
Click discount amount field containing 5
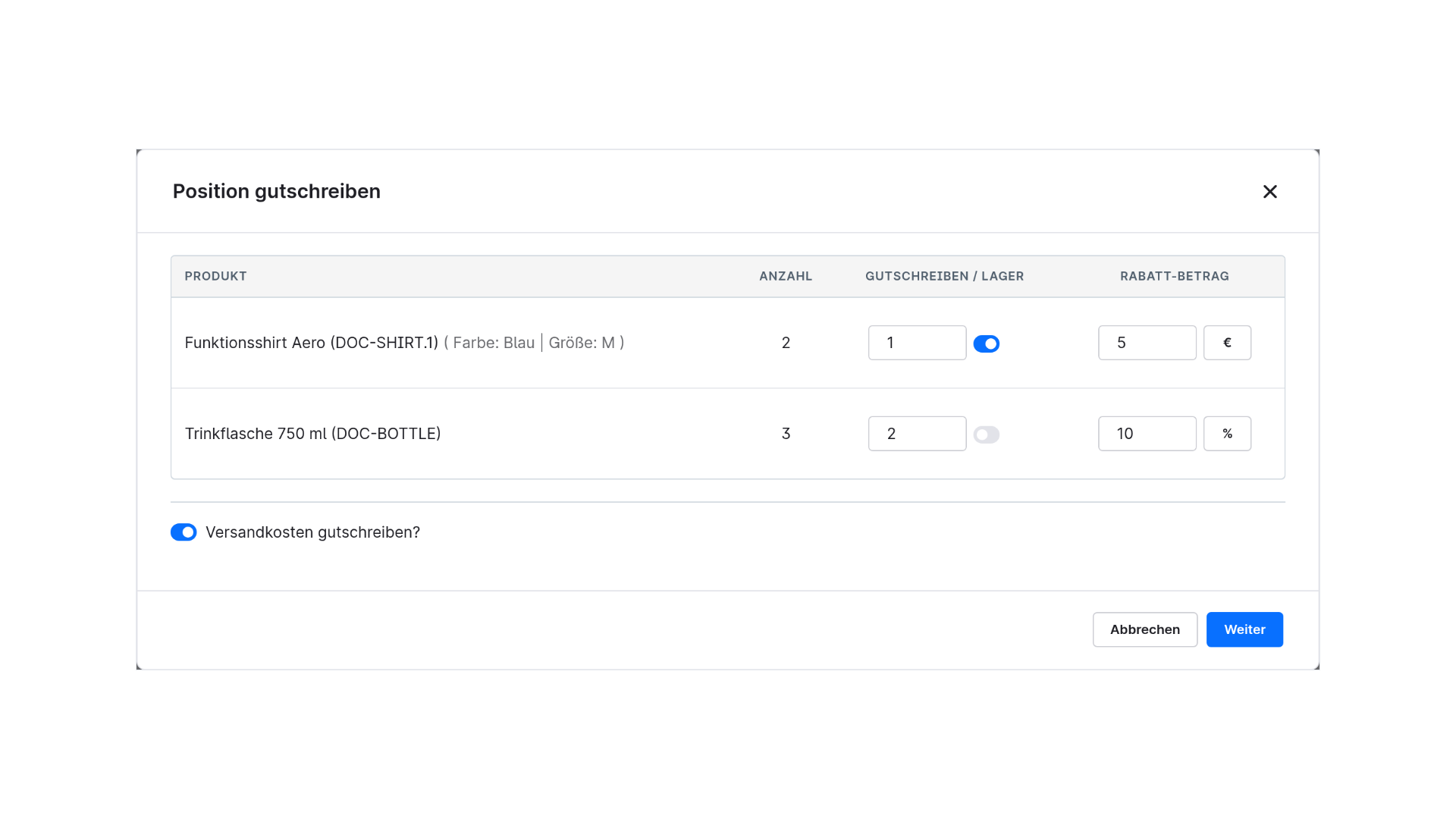[x=1147, y=343]
